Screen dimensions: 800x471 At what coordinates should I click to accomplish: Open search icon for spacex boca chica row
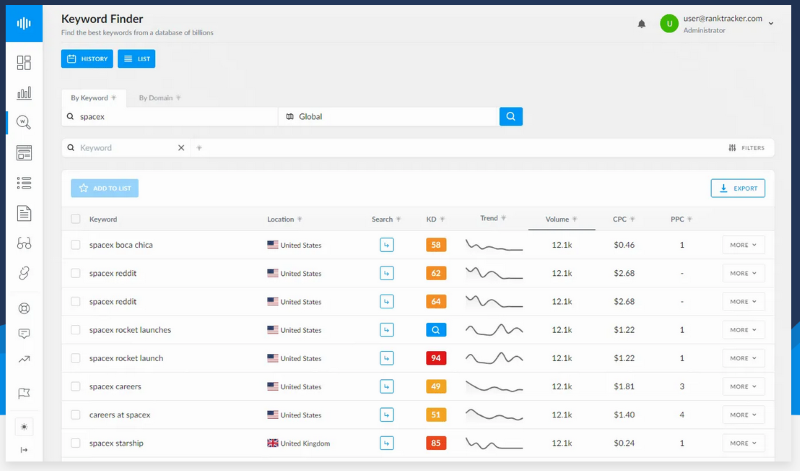387,245
